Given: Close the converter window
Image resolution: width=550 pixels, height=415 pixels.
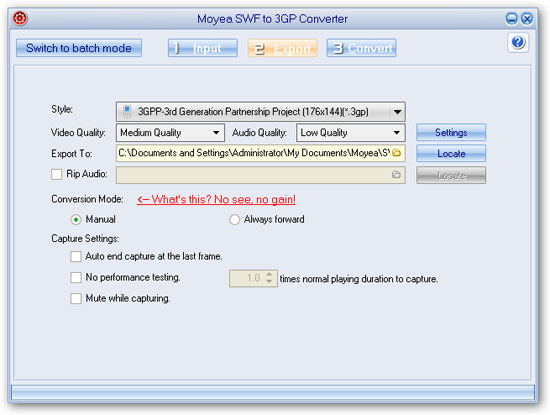Looking at the screenshot, I should pyautogui.click(x=527, y=18).
